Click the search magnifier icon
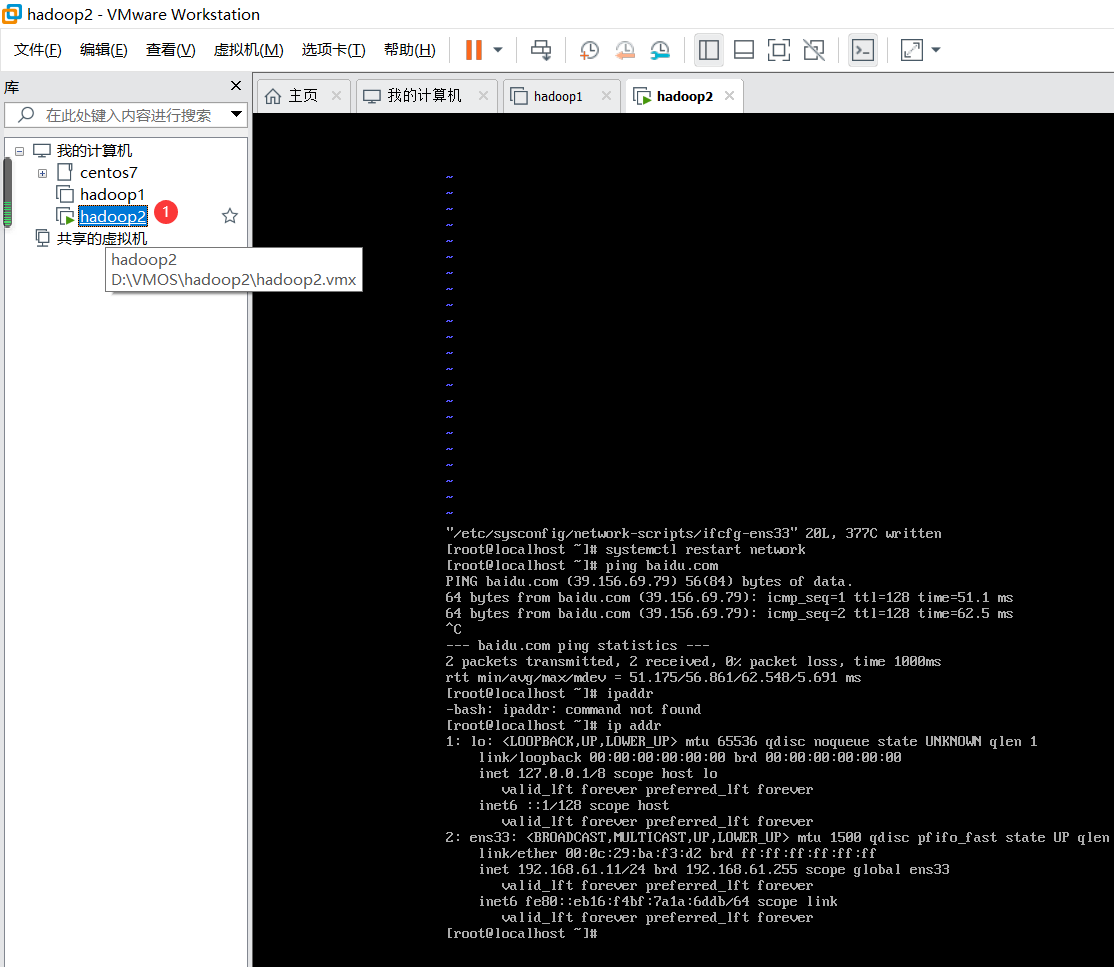Viewport: 1114px width, 967px height. pos(26,114)
